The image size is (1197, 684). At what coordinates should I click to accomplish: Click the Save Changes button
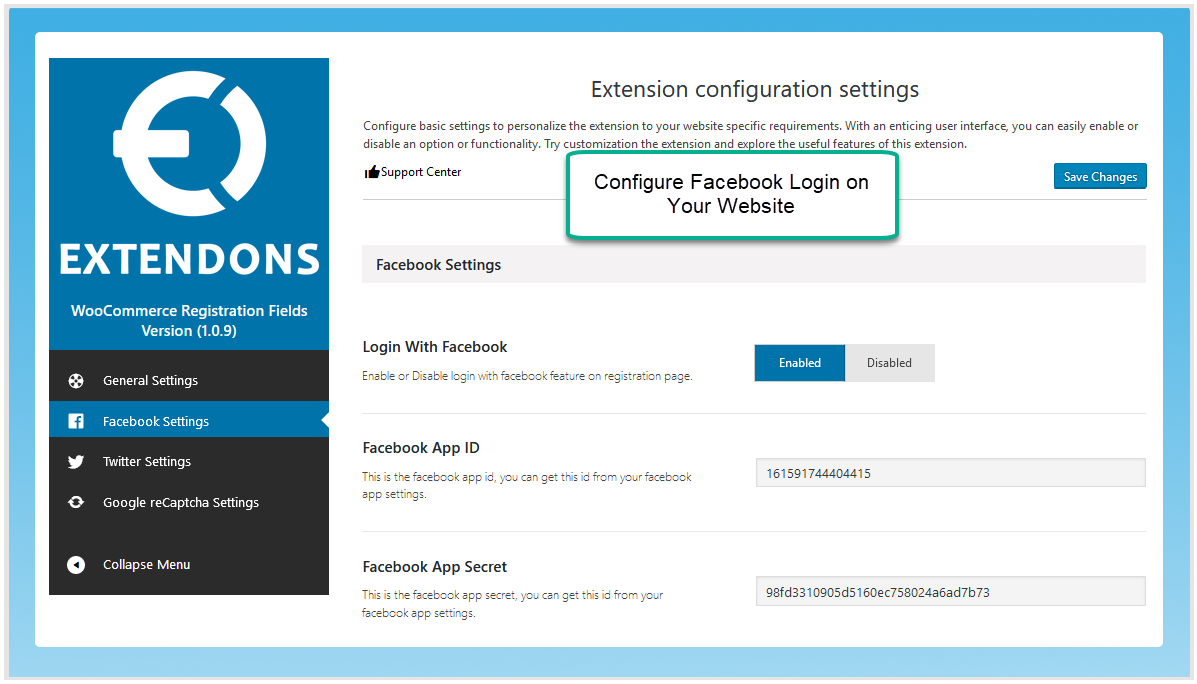(x=1100, y=176)
